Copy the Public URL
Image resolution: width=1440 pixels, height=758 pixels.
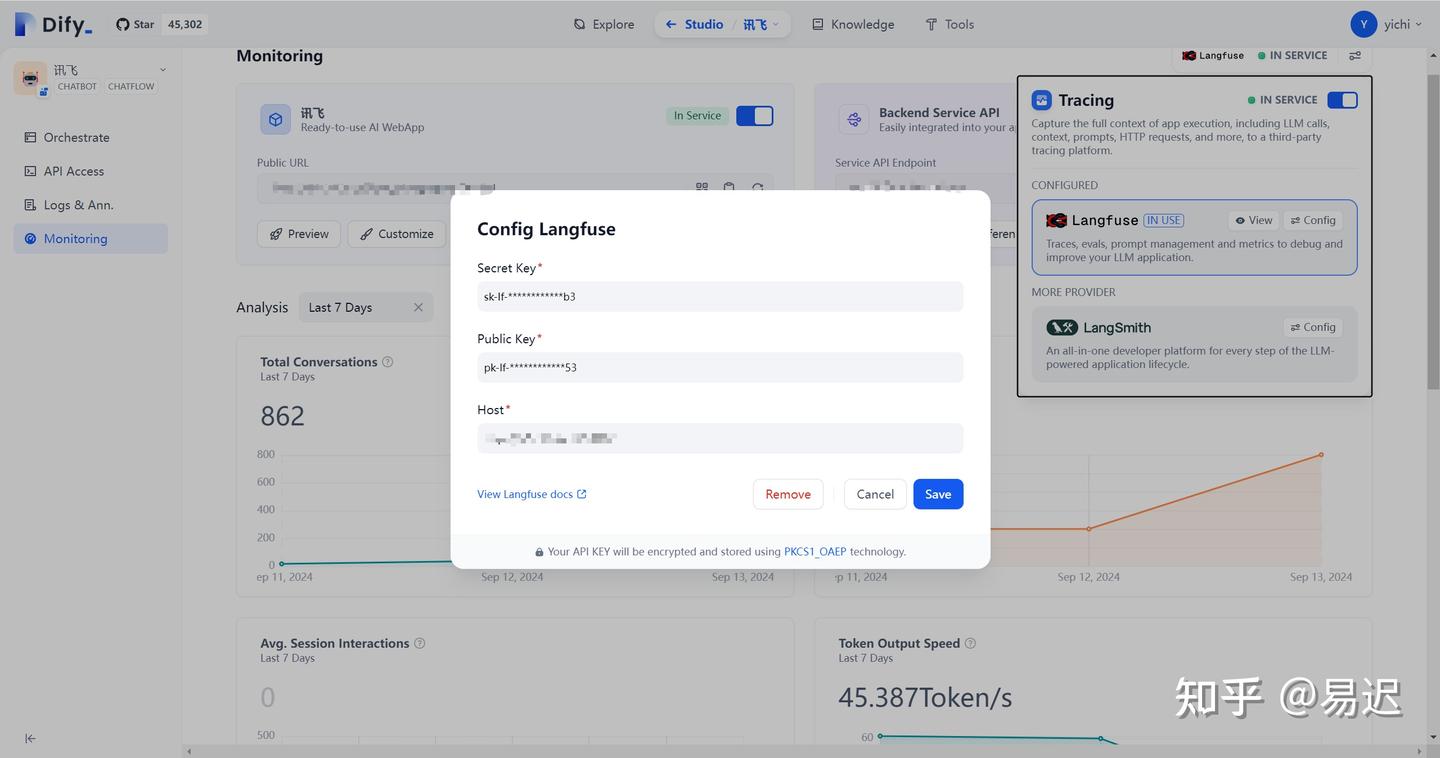[729, 188]
